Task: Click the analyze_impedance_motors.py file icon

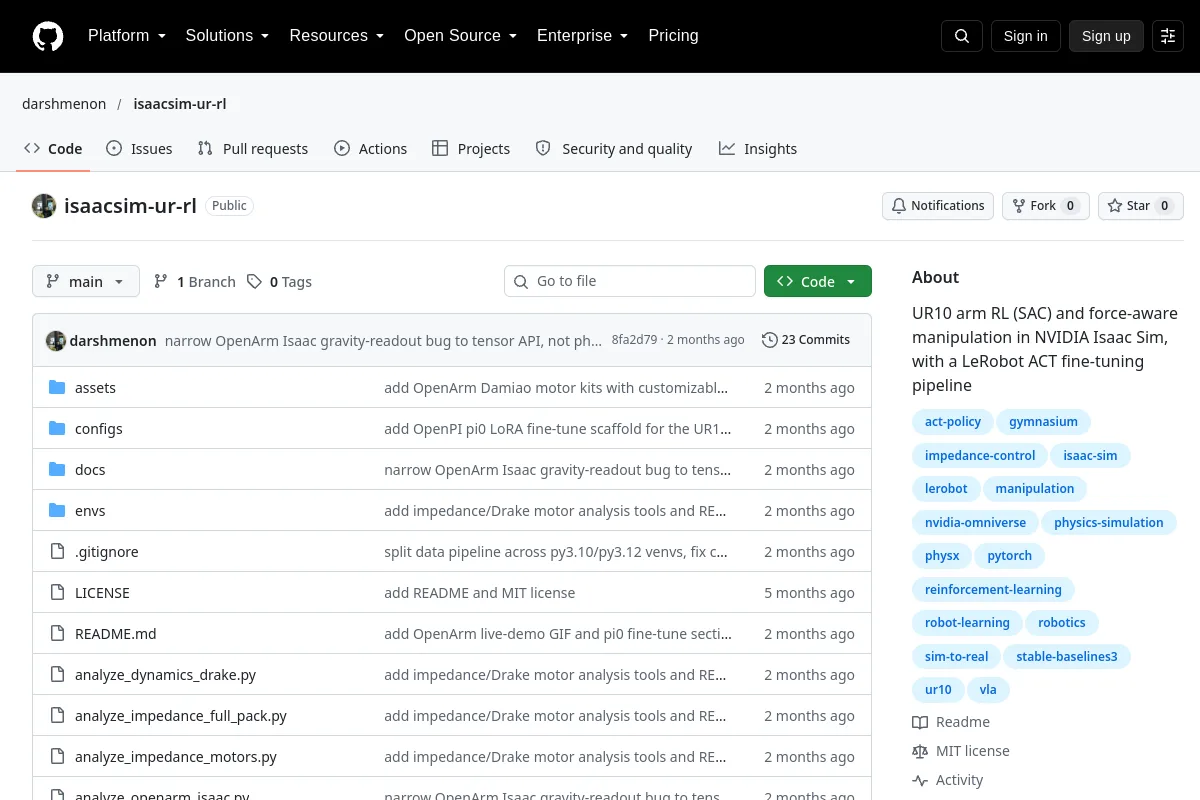Action: [x=57, y=757]
